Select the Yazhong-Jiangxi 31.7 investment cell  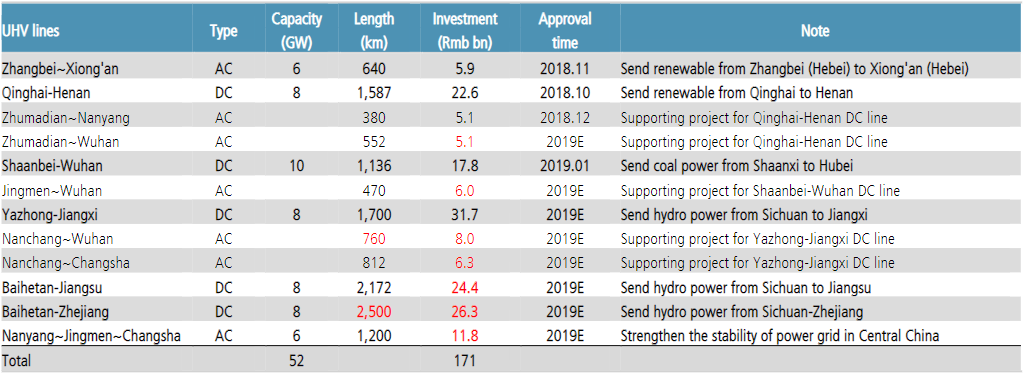point(464,215)
